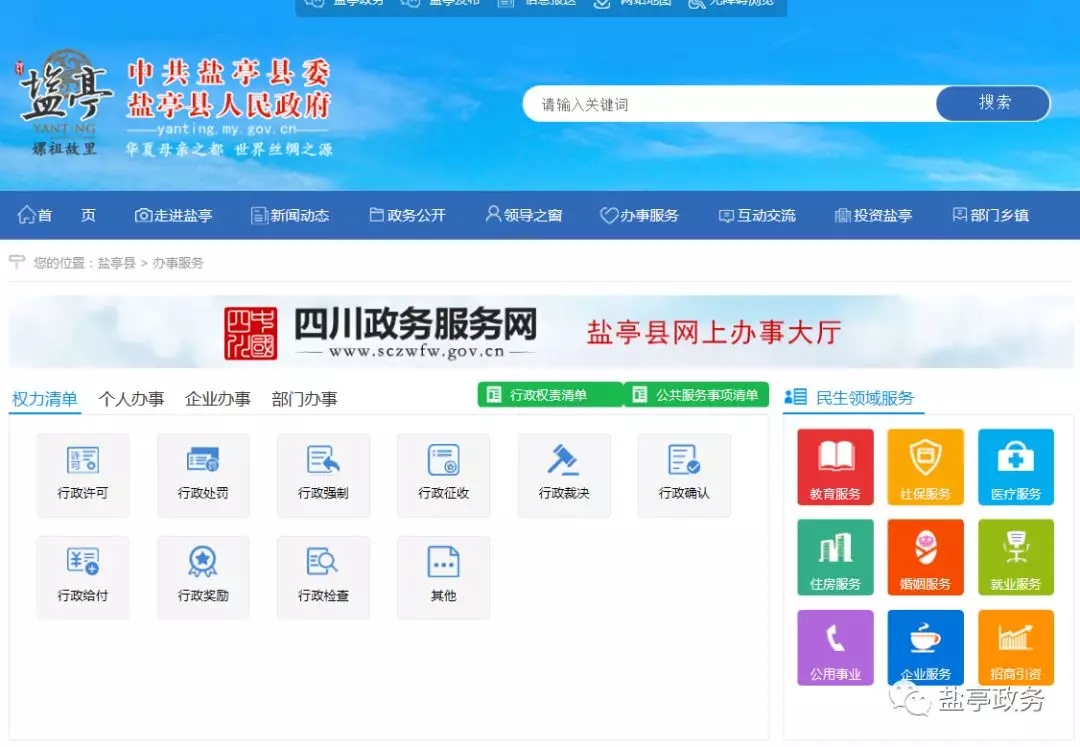Click the 行政裁决 gavel icon tile
The height and width of the screenshot is (747, 1080).
click(x=564, y=475)
